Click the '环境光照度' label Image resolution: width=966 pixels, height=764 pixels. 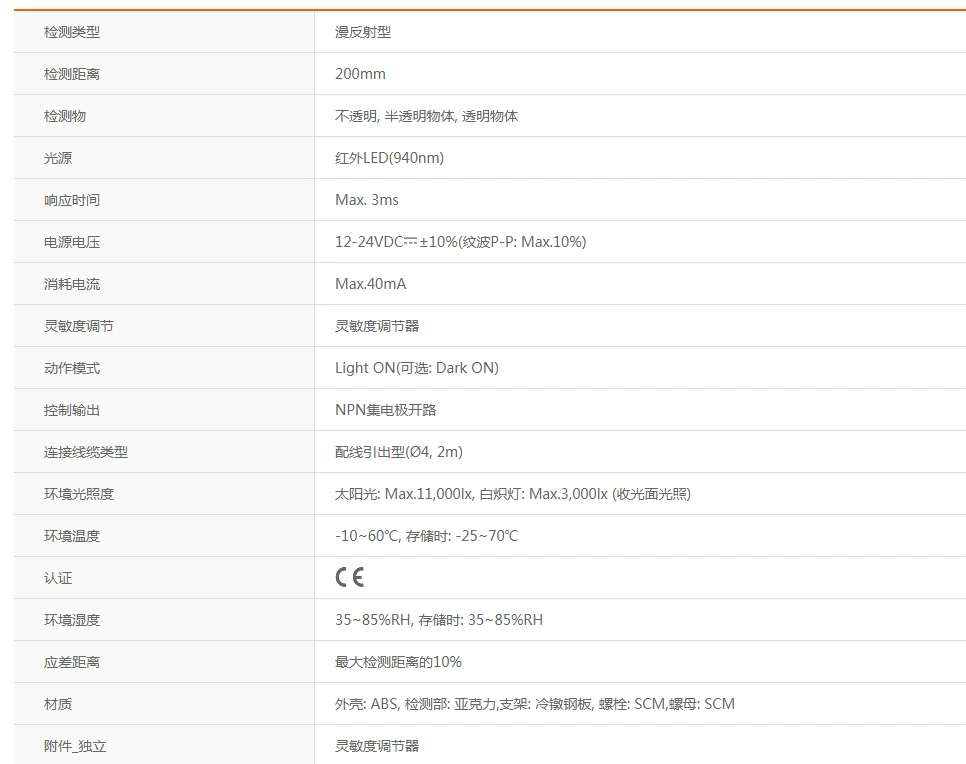(x=79, y=494)
